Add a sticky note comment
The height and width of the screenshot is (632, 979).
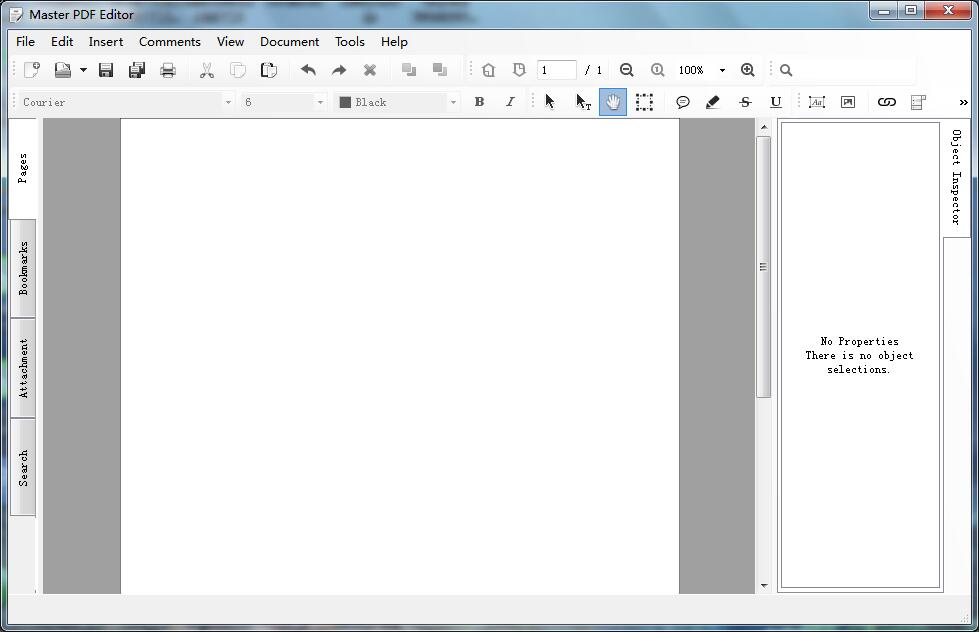click(x=683, y=102)
